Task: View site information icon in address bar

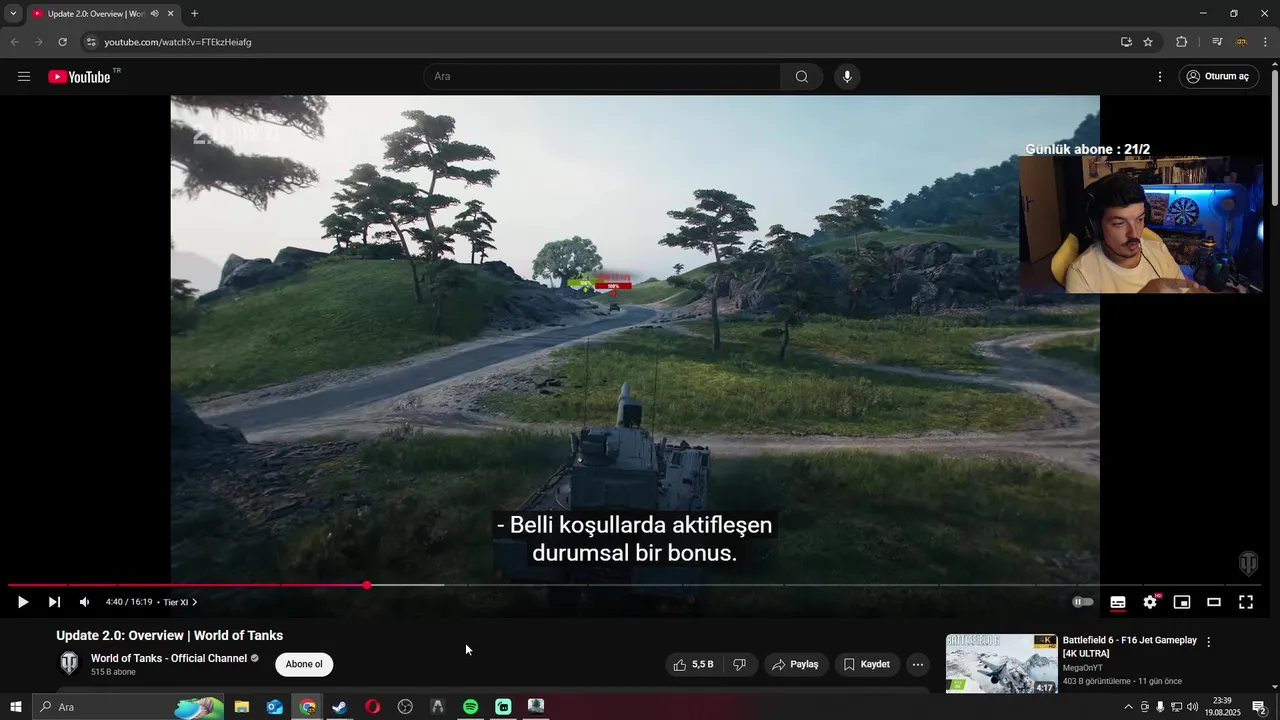Action: (x=91, y=42)
